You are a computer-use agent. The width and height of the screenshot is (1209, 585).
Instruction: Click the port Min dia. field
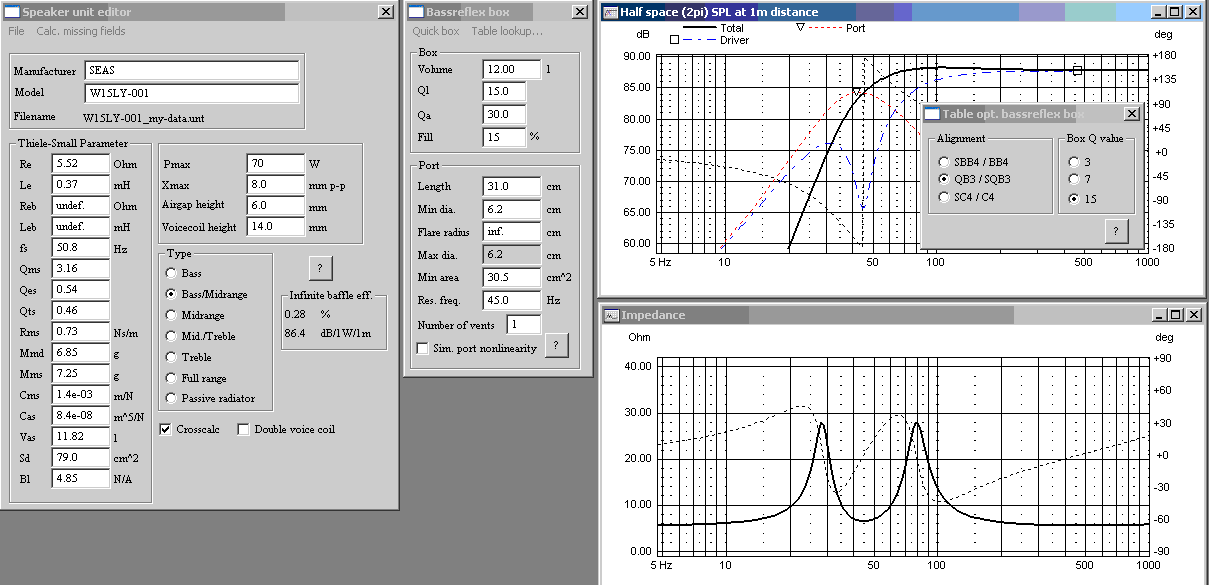pyautogui.click(x=511, y=209)
